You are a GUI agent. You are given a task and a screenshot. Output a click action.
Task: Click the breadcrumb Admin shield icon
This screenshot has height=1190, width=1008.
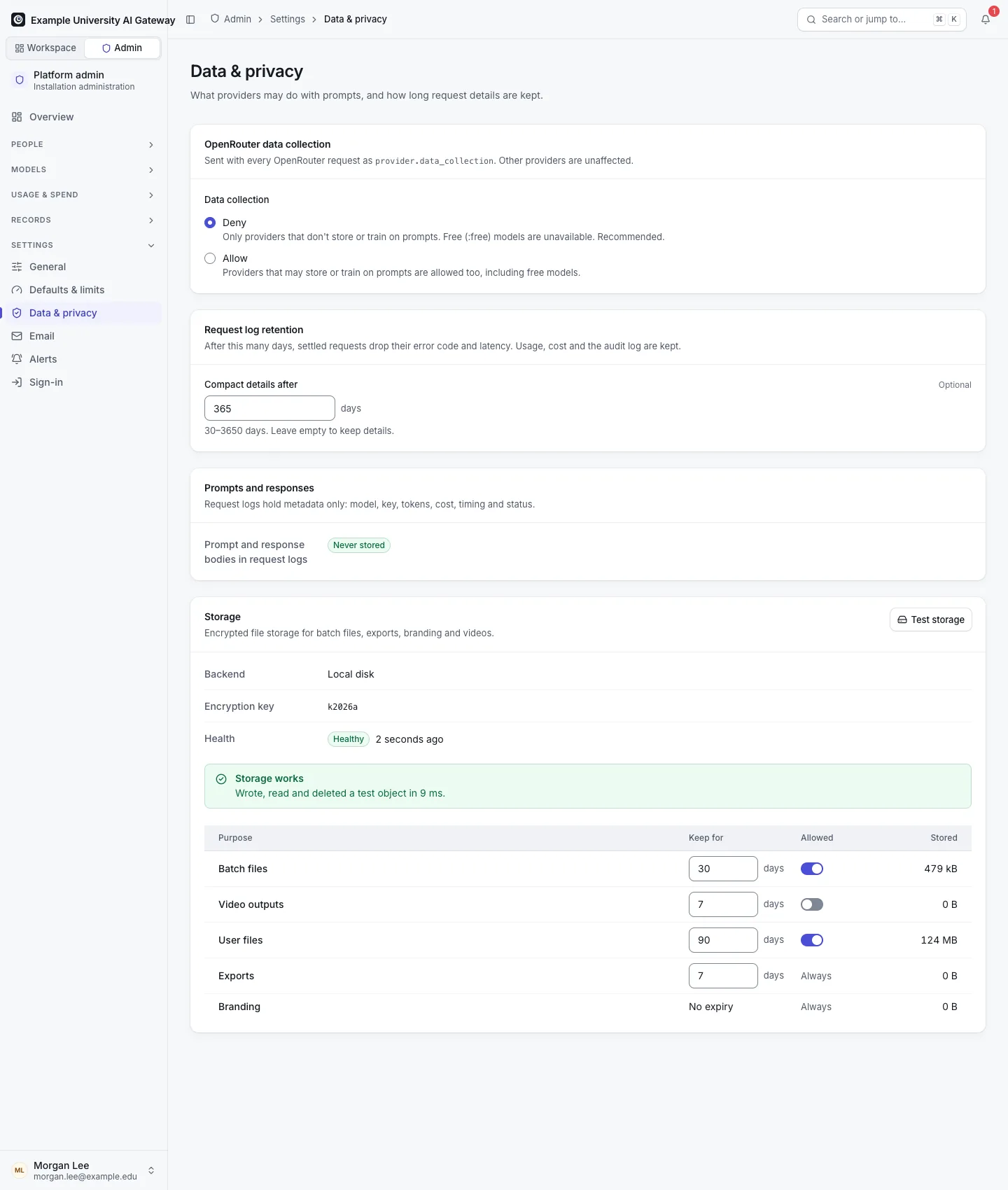pyautogui.click(x=215, y=19)
